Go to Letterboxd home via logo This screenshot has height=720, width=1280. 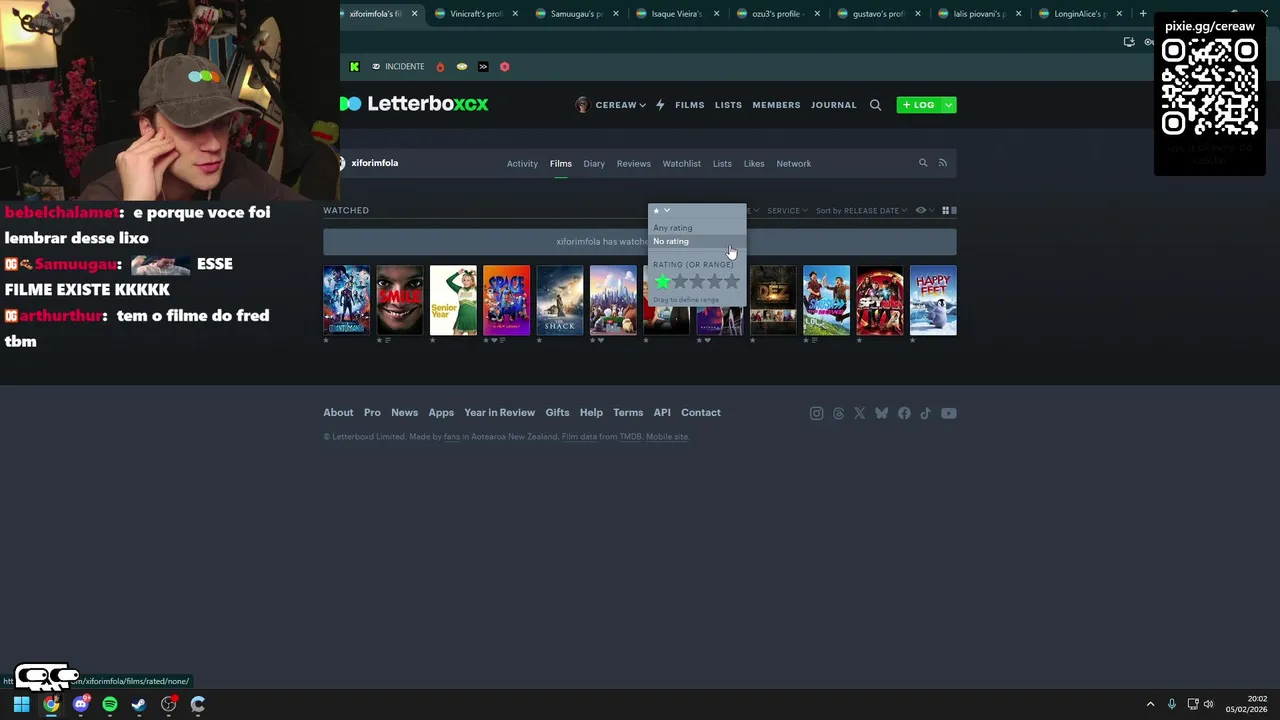(x=414, y=104)
